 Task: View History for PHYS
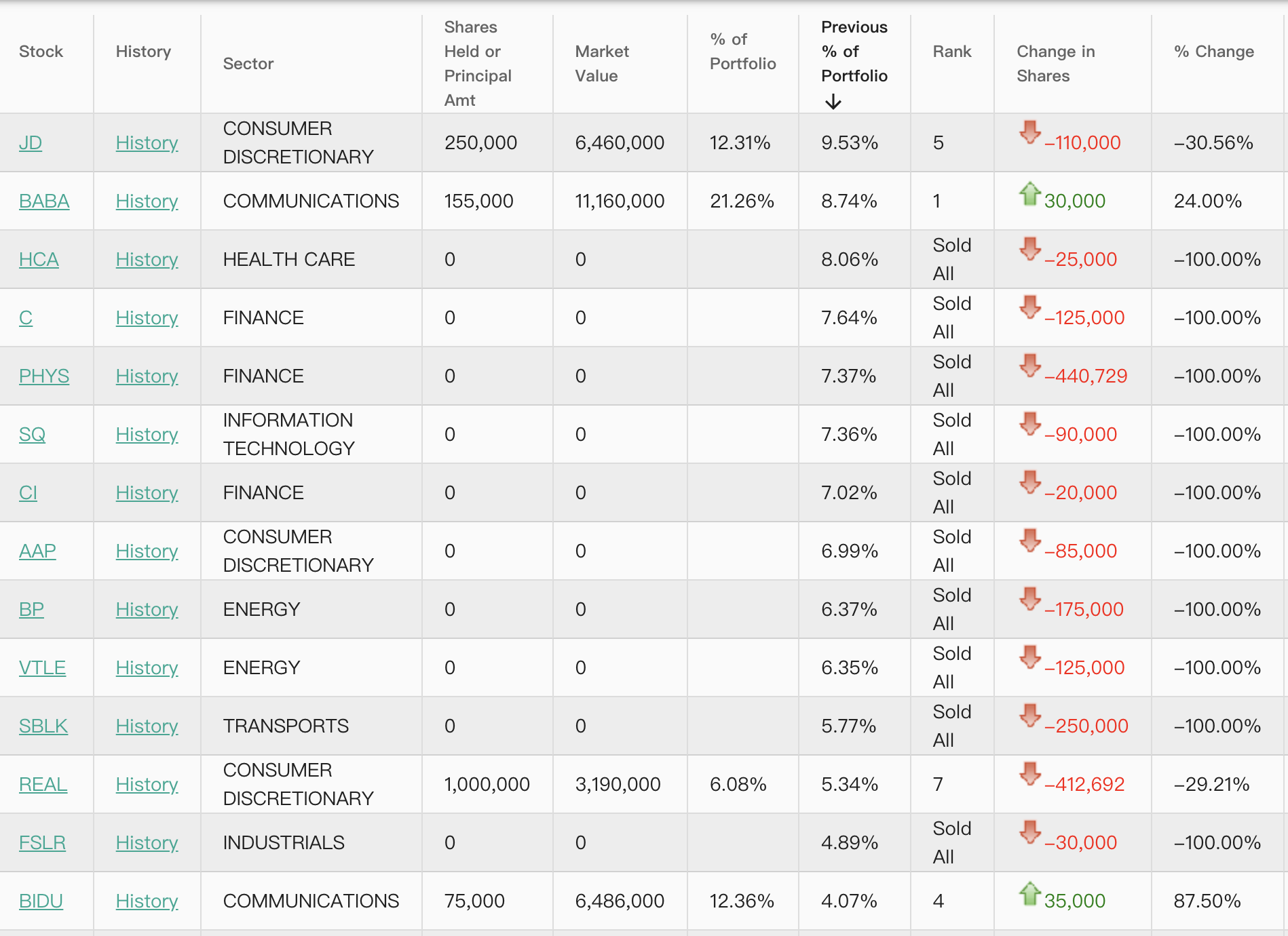click(147, 376)
